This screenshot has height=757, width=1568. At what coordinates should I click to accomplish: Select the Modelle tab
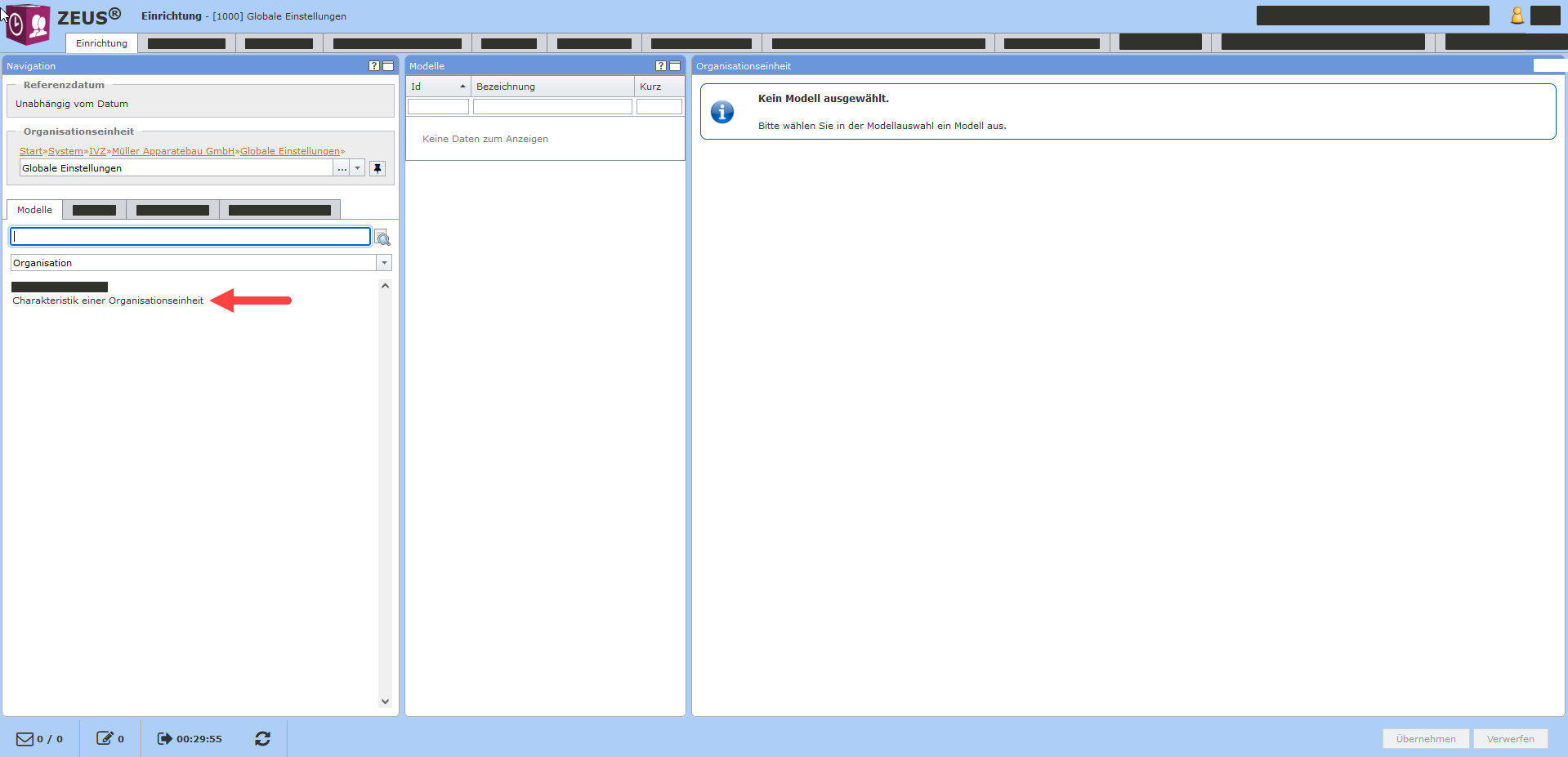point(34,210)
